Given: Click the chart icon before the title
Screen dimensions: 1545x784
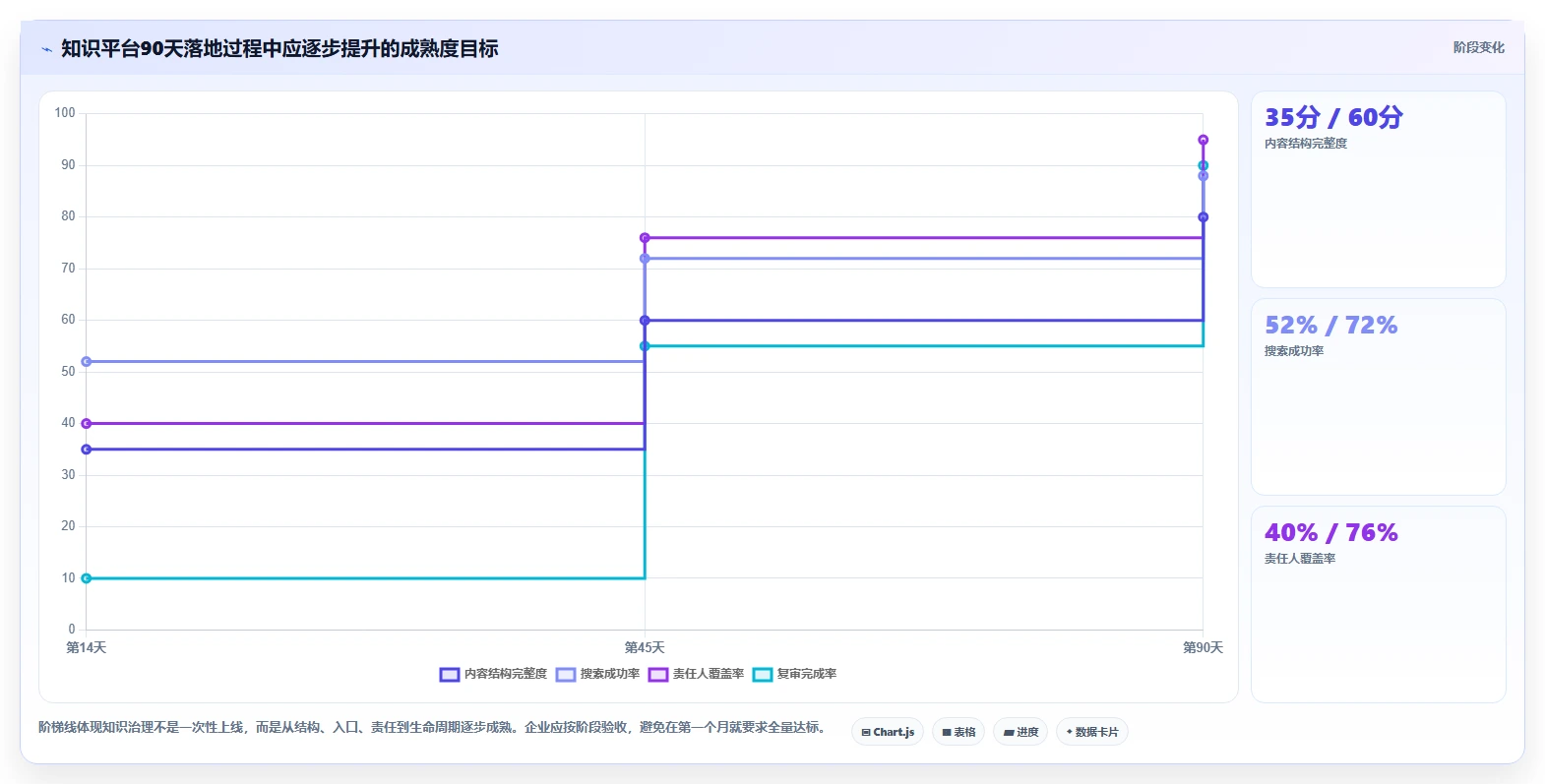Looking at the screenshot, I should coord(46,49).
